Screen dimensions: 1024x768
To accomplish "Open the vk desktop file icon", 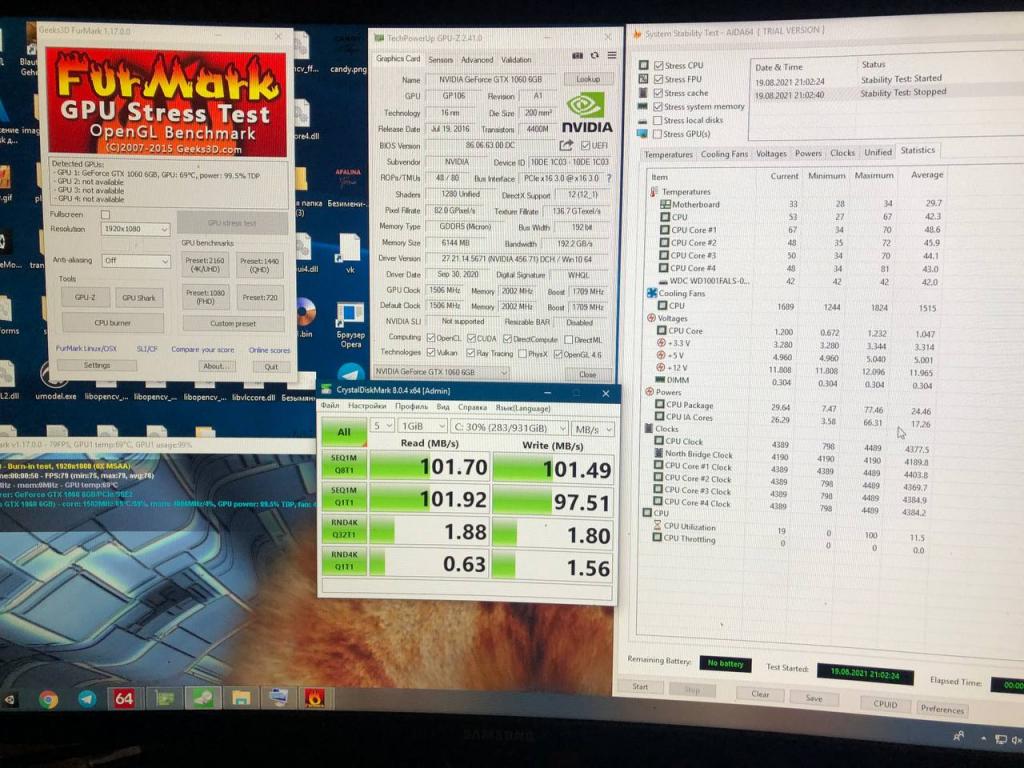I will 349,253.
